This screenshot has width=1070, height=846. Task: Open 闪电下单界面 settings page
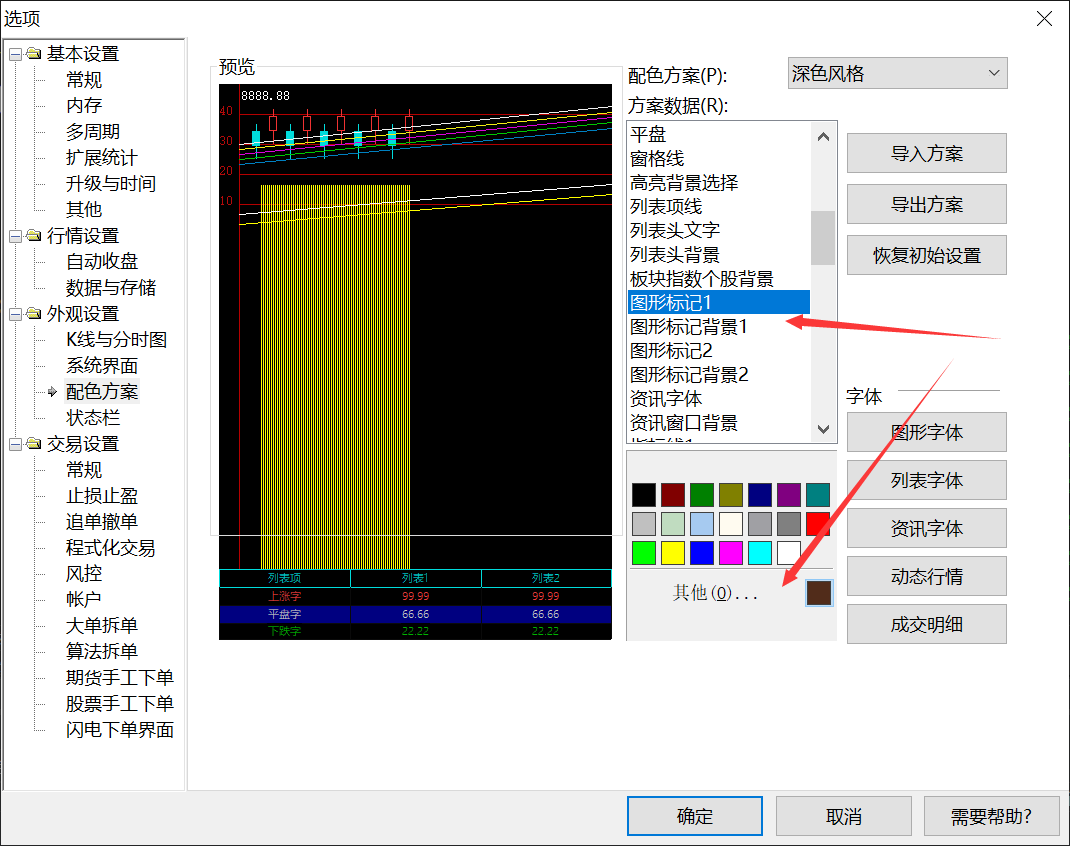(119, 729)
